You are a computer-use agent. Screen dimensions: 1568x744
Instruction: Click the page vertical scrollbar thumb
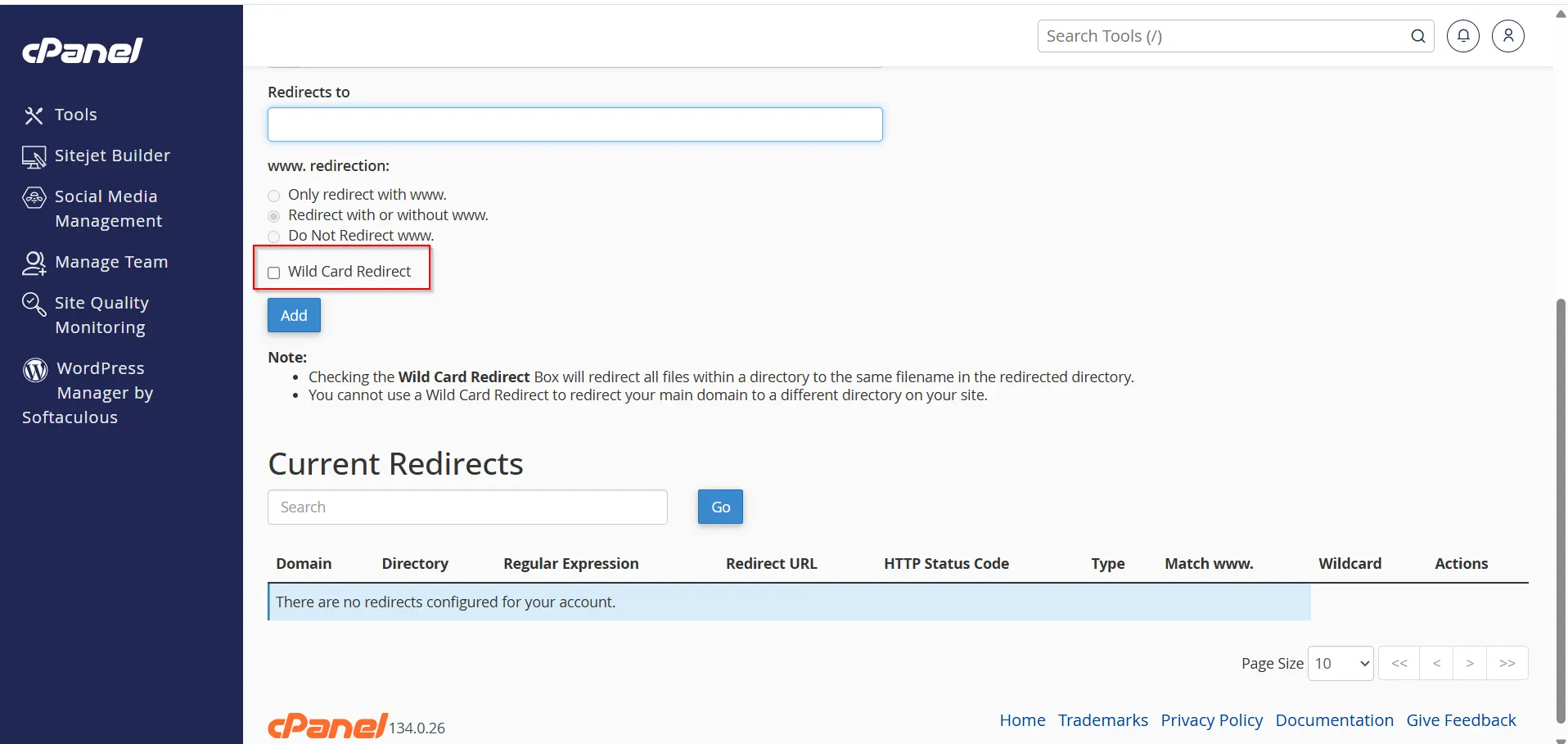click(x=1561, y=511)
